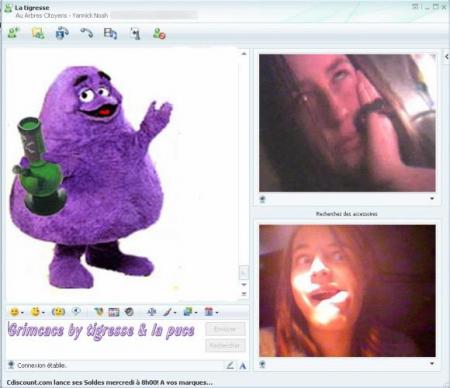Viewport: 450px width, 388px height.
Task: Click the green swirl icon in message toolbar
Action: coord(98,312)
